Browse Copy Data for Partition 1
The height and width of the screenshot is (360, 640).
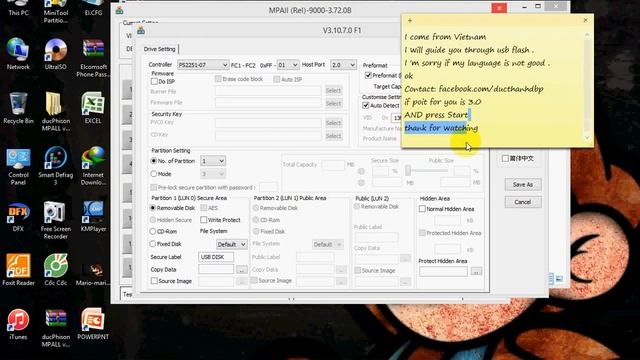pos(242,269)
